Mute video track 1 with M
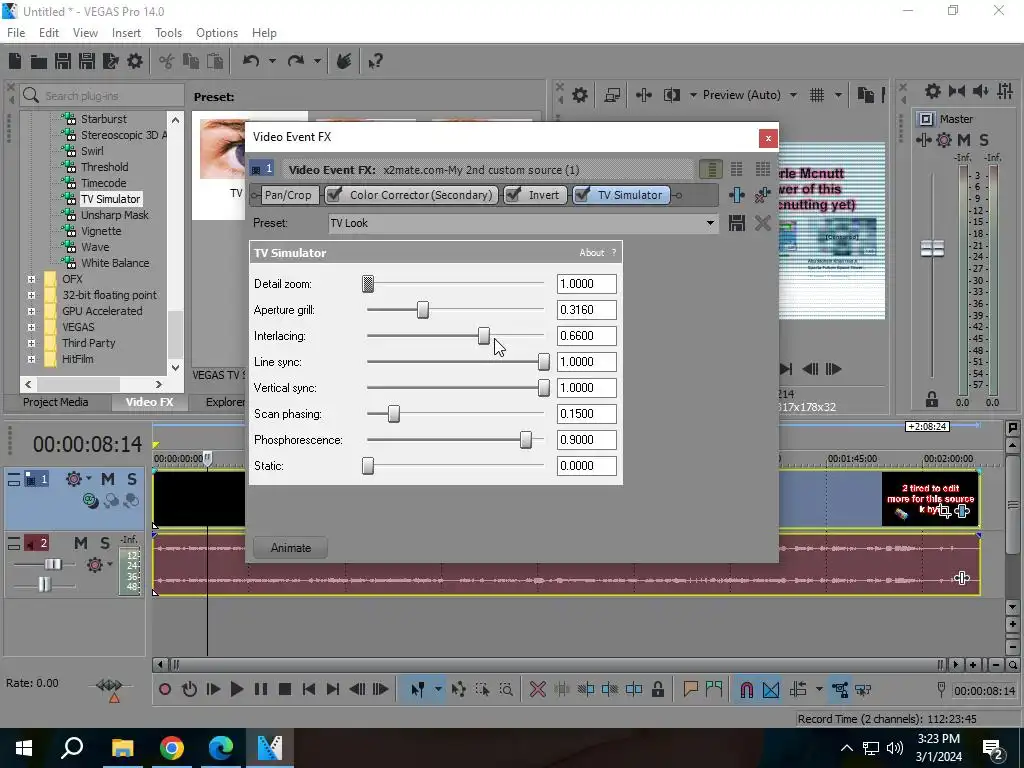Viewport: 1024px width, 768px height. coord(108,479)
